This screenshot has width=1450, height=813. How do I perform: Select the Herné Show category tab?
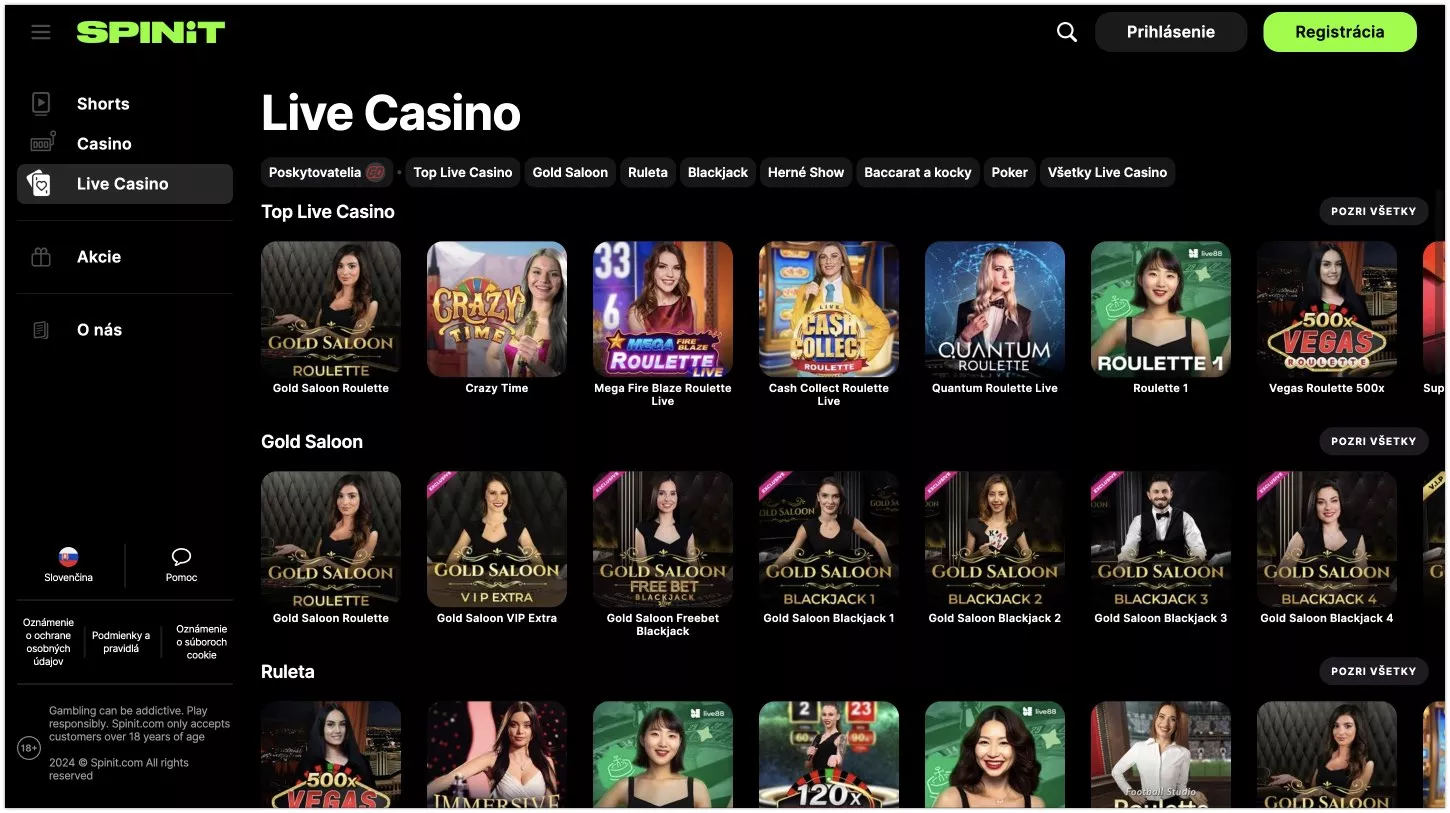pyautogui.click(x=806, y=172)
